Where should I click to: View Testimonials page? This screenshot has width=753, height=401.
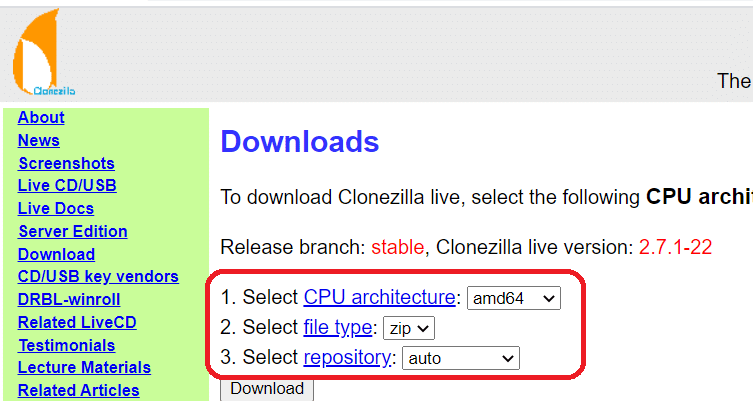66,345
